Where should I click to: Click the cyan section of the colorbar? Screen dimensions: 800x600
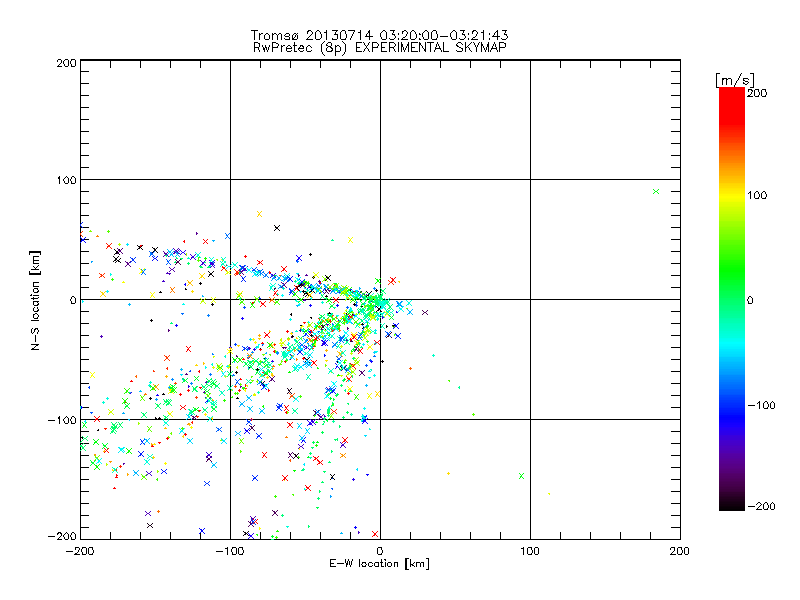(x=732, y=347)
